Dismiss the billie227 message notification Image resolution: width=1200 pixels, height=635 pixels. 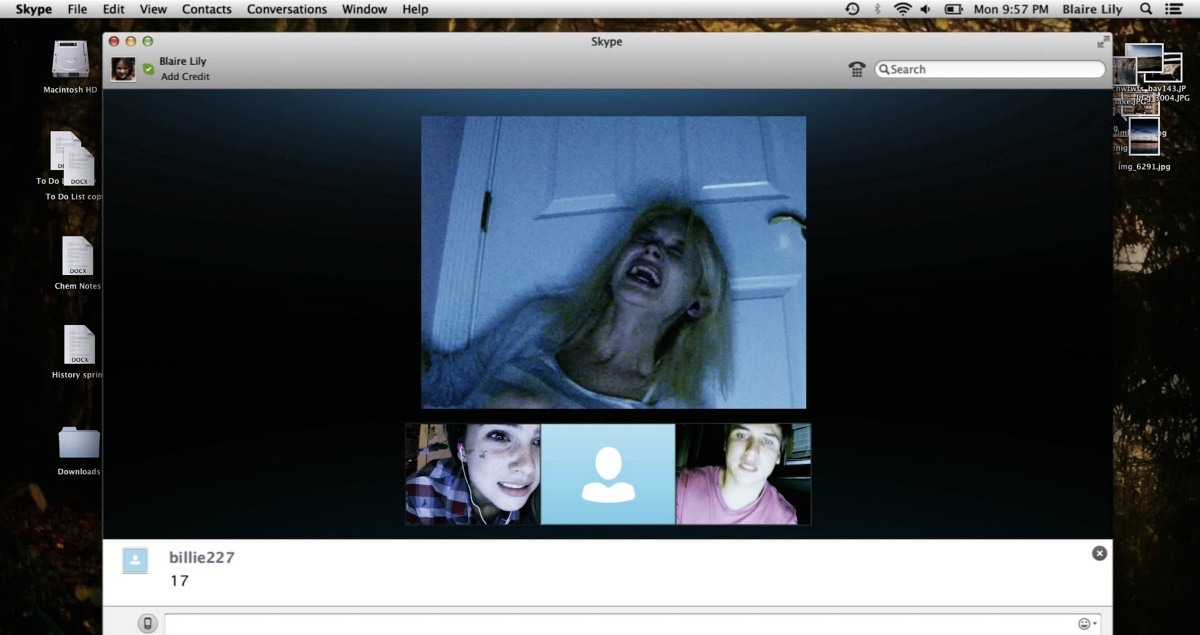click(x=1099, y=553)
